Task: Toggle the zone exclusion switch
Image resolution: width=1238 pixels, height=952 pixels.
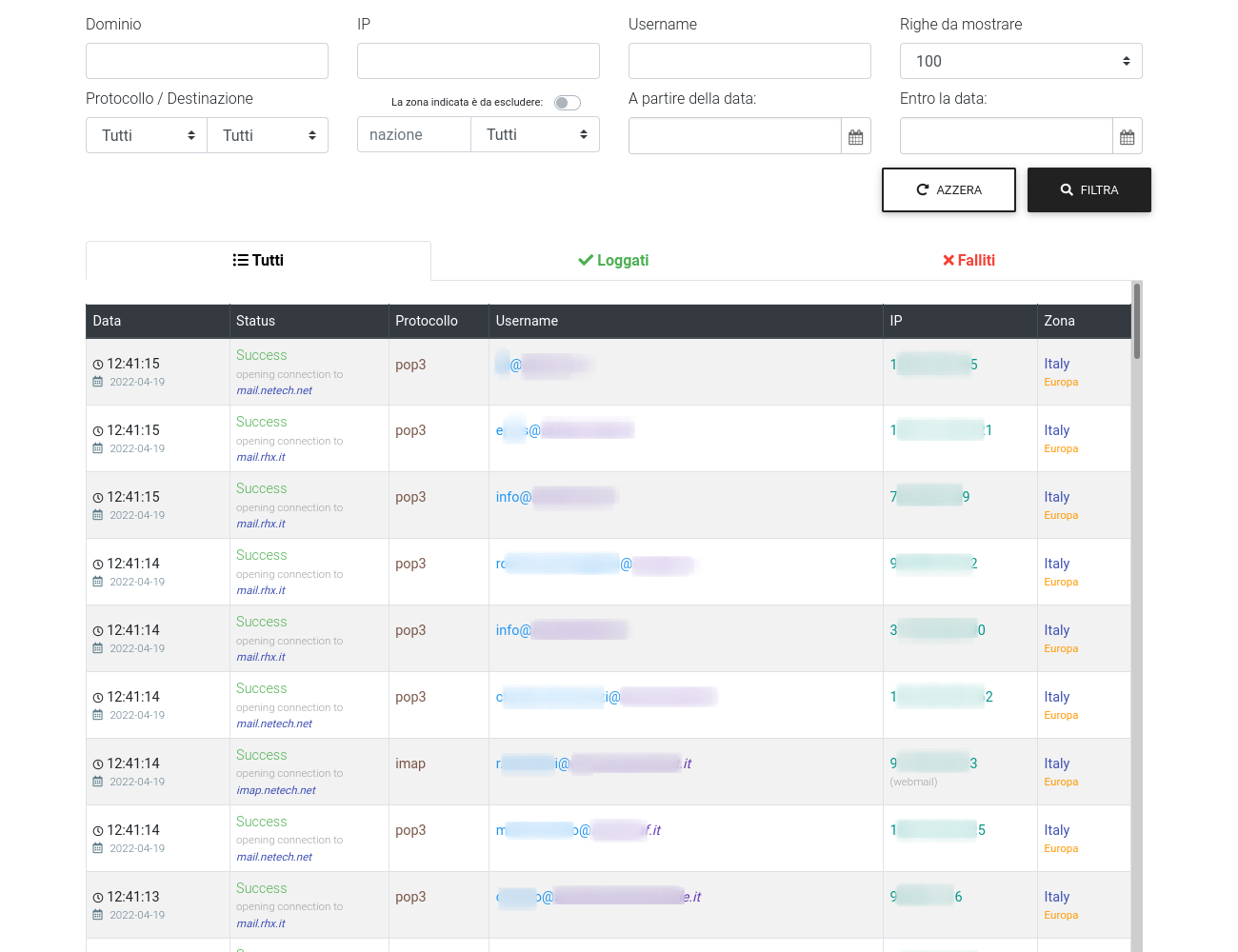Action: pyautogui.click(x=568, y=103)
